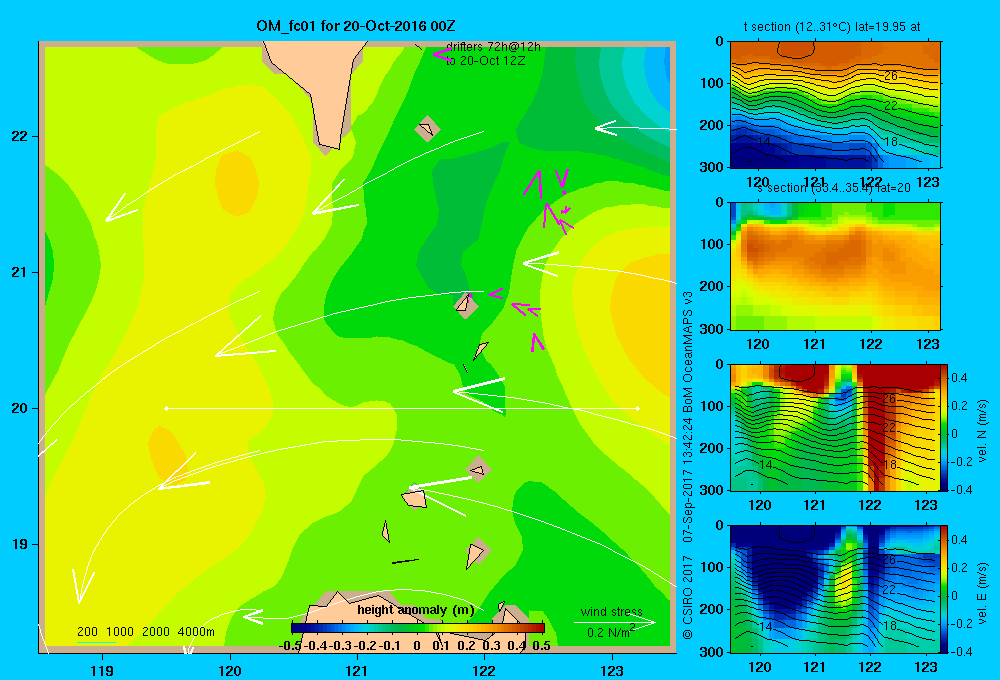This screenshot has width=1000, height=680.
Task: Click the wind stress reference arrow in legend
Action: pyautogui.click(x=614, y=622)
